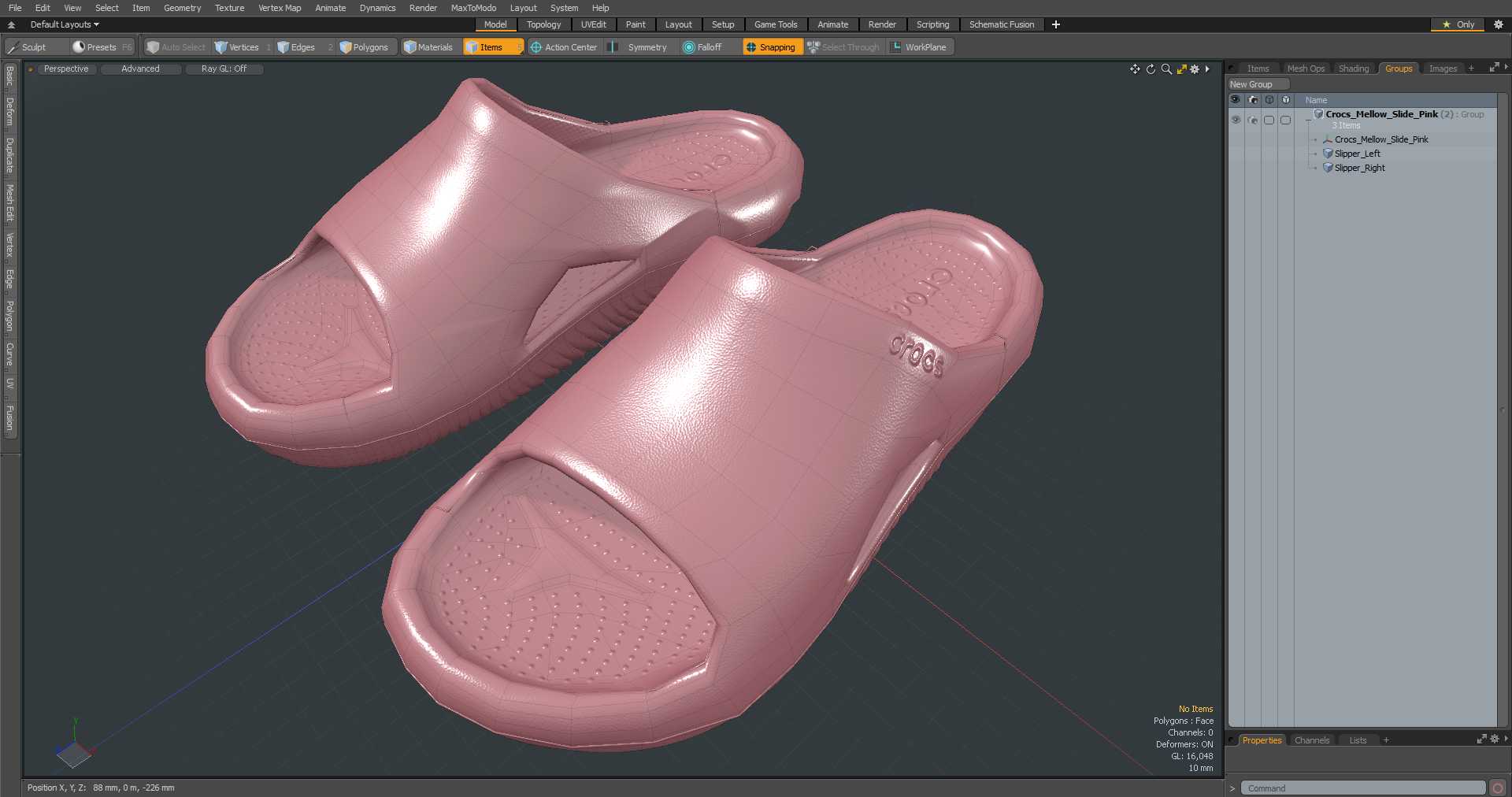Select the Sculpt tool button
This screenshot has width=1512, height=797.
[28, 47]
